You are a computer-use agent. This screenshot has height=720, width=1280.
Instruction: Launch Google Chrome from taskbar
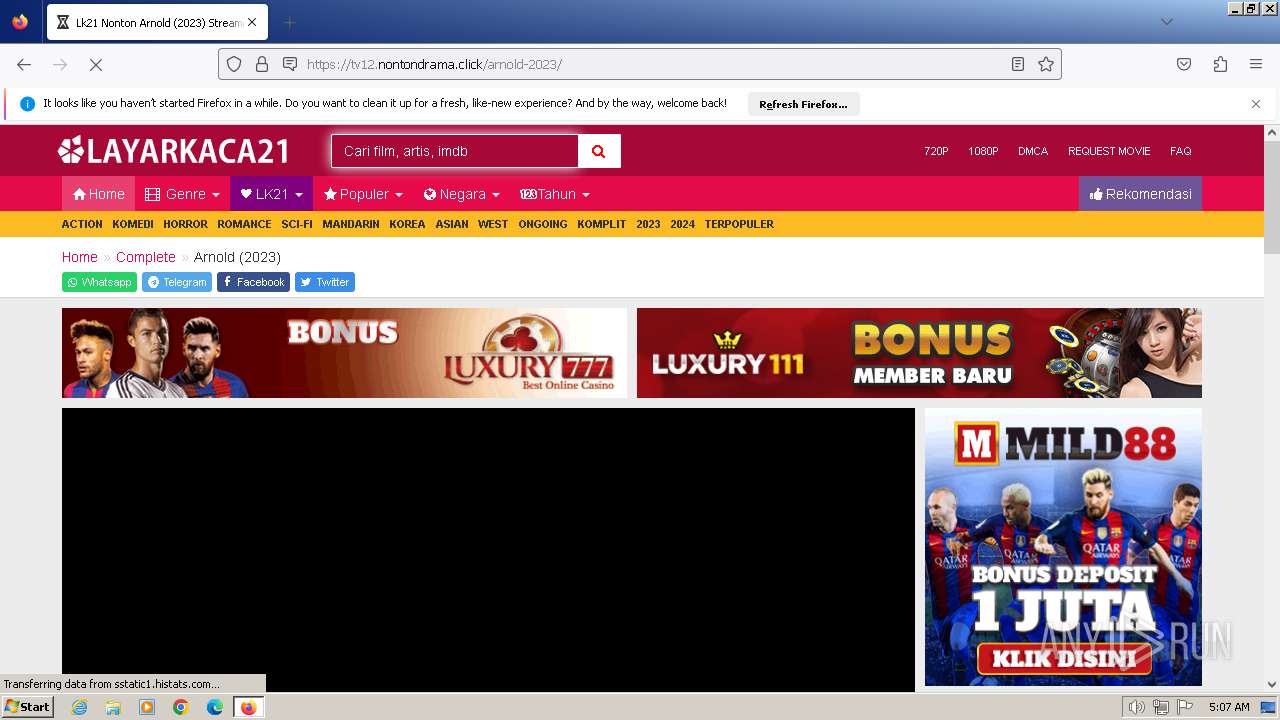click(181, 707)
